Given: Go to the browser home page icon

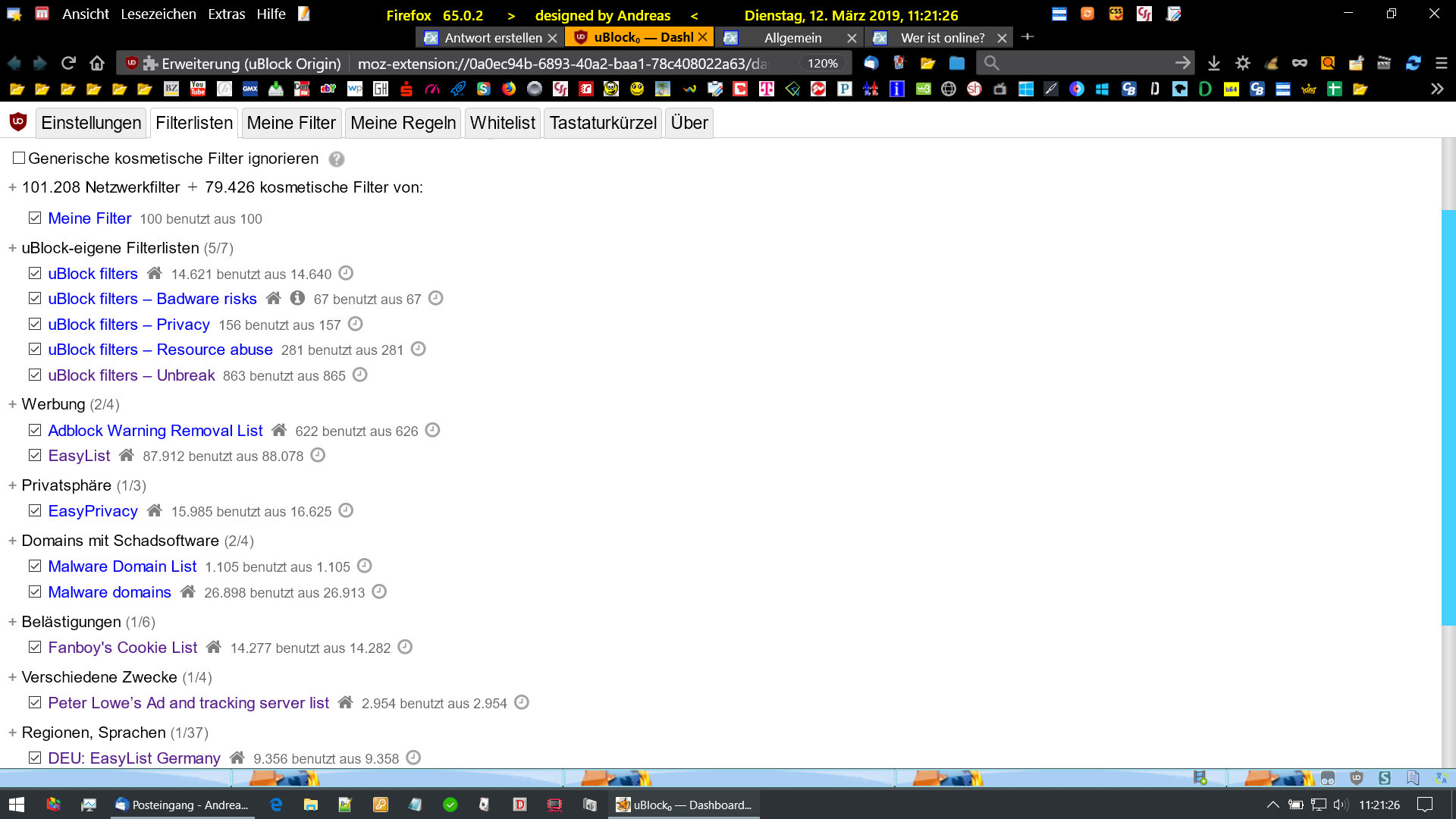Looking at the screenshot, I should click(x=96, y=63).
